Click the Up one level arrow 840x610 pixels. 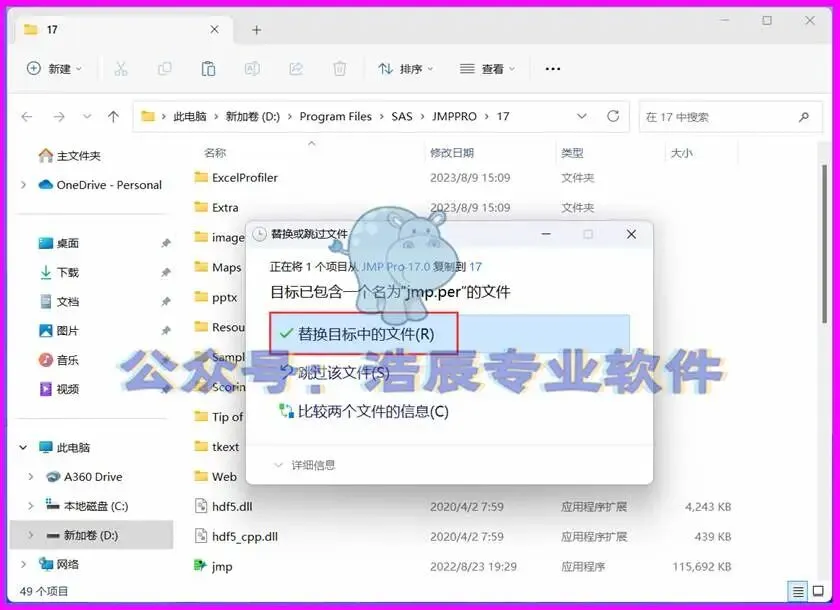113,116
